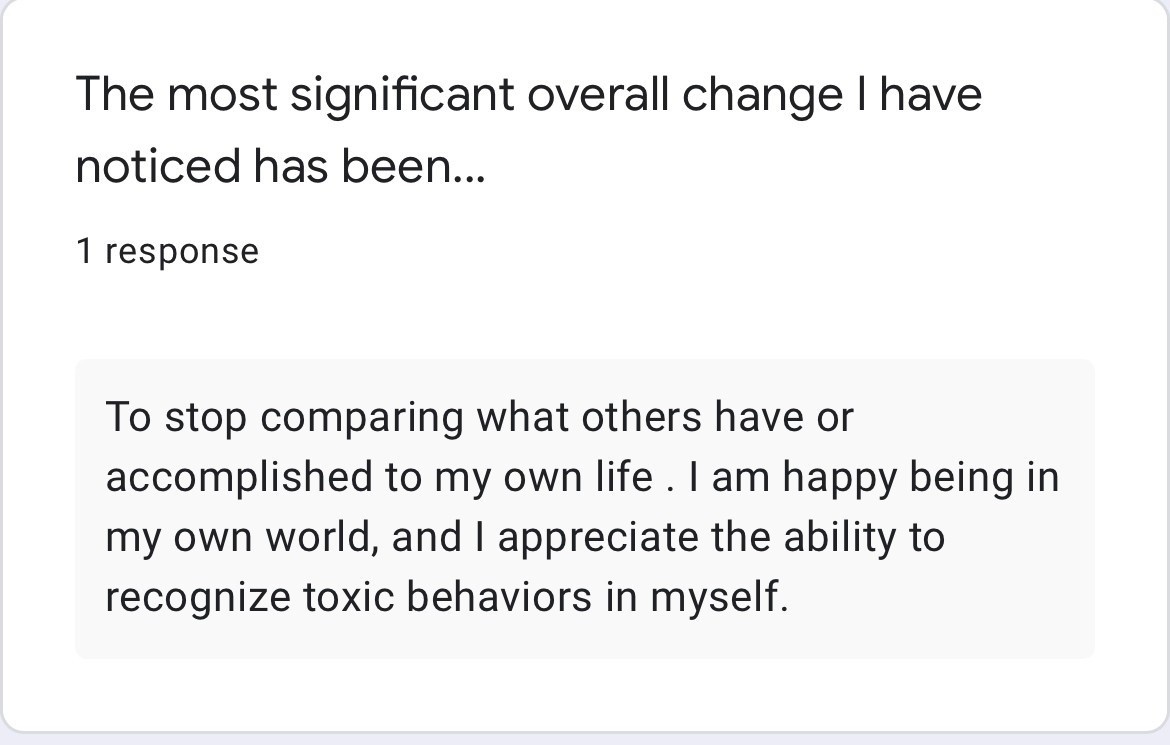1170x745 pixels.
Task: Click the second title line 'noticed has been...'
Action: pyautogui.click(x=281, y=165)
